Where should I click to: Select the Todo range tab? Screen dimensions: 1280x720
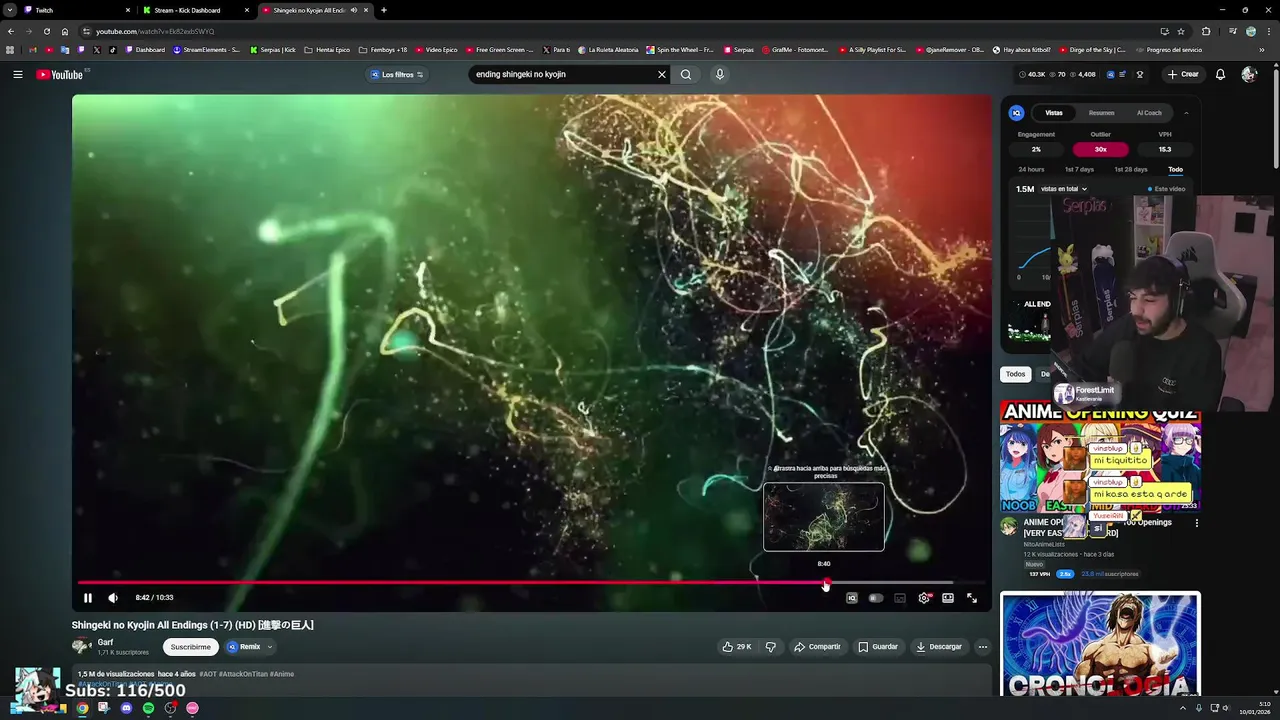[1175, 169]
